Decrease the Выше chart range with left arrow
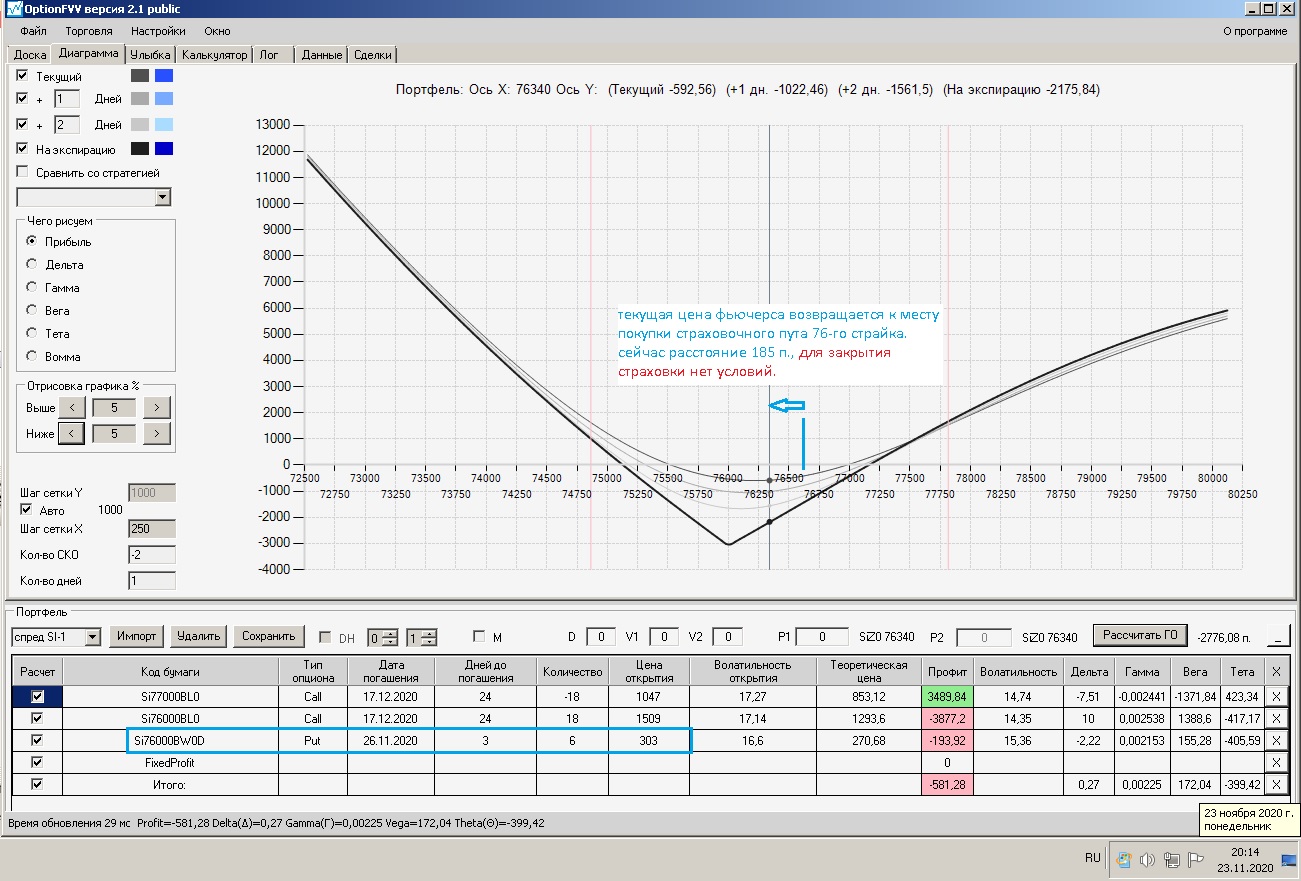1301x881 pixels. [72, 407]
